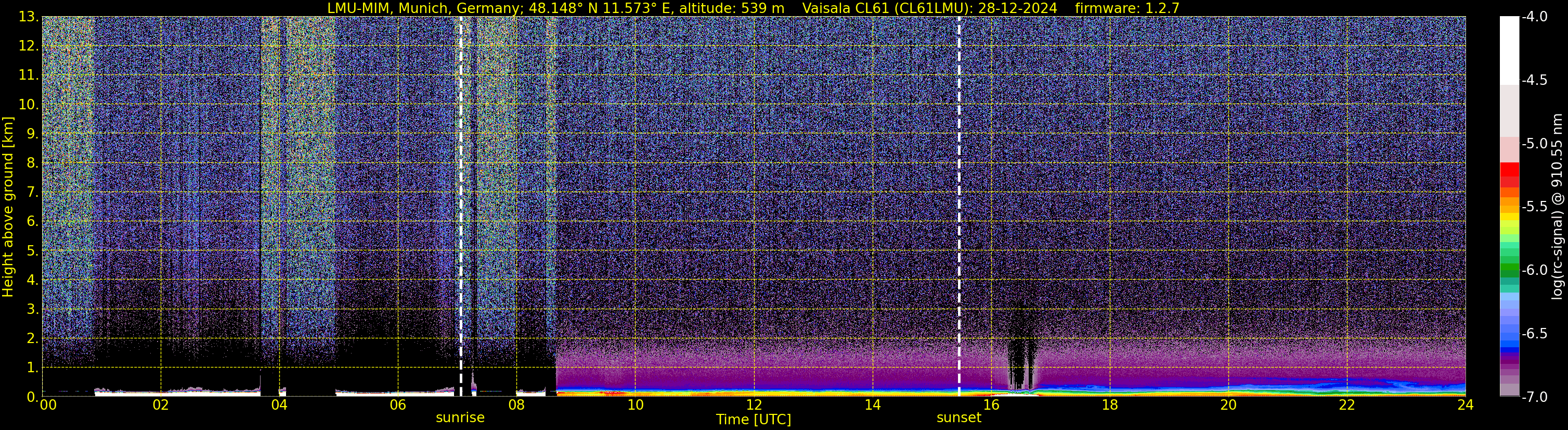1568x430 pixels.
Task: Click the time axis tick label '24'
Action: (x=1466, y=405)
